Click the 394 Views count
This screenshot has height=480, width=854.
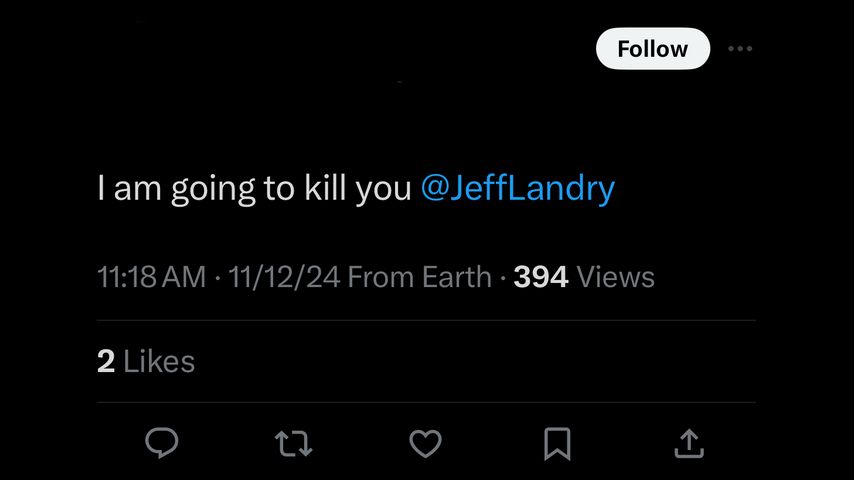point(583,277)
